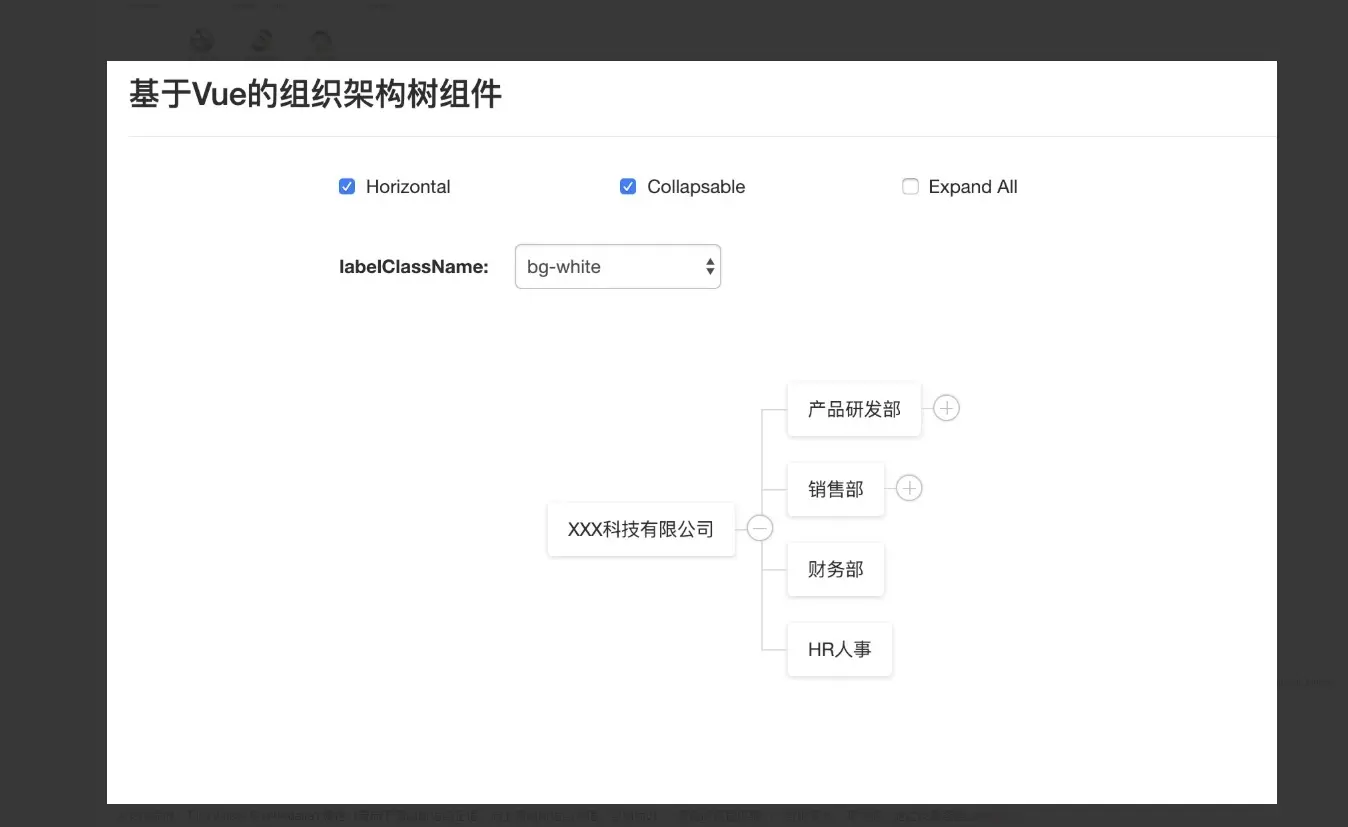The image size is (1348, 827).
Task: Enable the Expand All checkbox
Action: click(910, 187)
